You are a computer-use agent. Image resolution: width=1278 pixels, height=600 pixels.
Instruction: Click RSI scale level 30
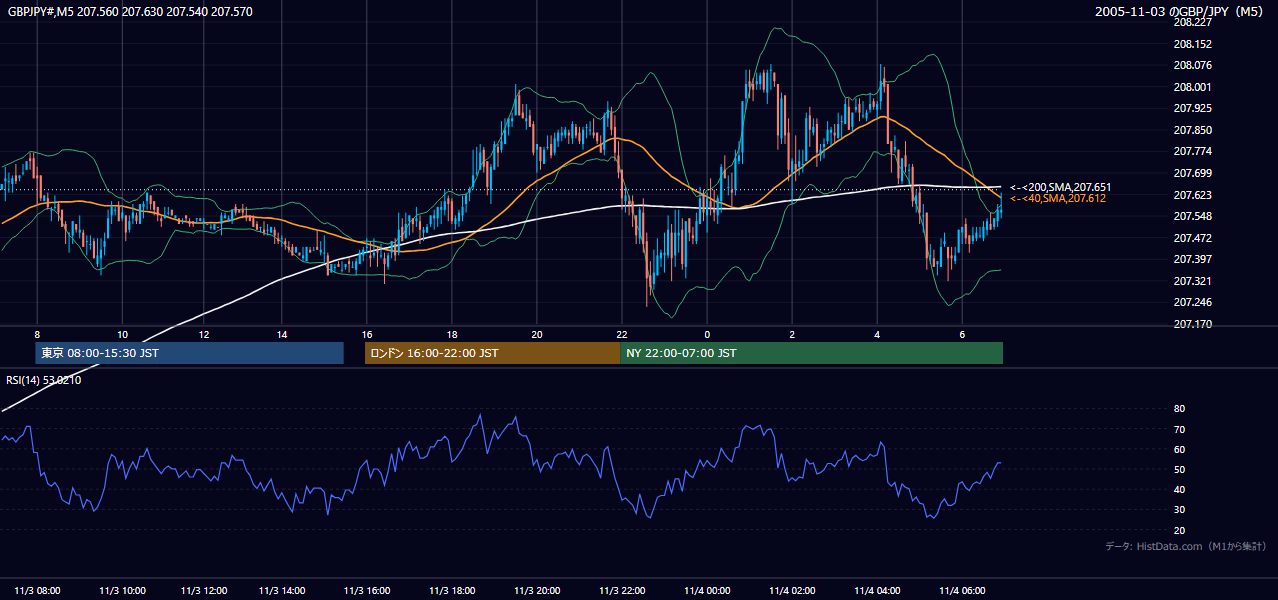(1179, 510)
